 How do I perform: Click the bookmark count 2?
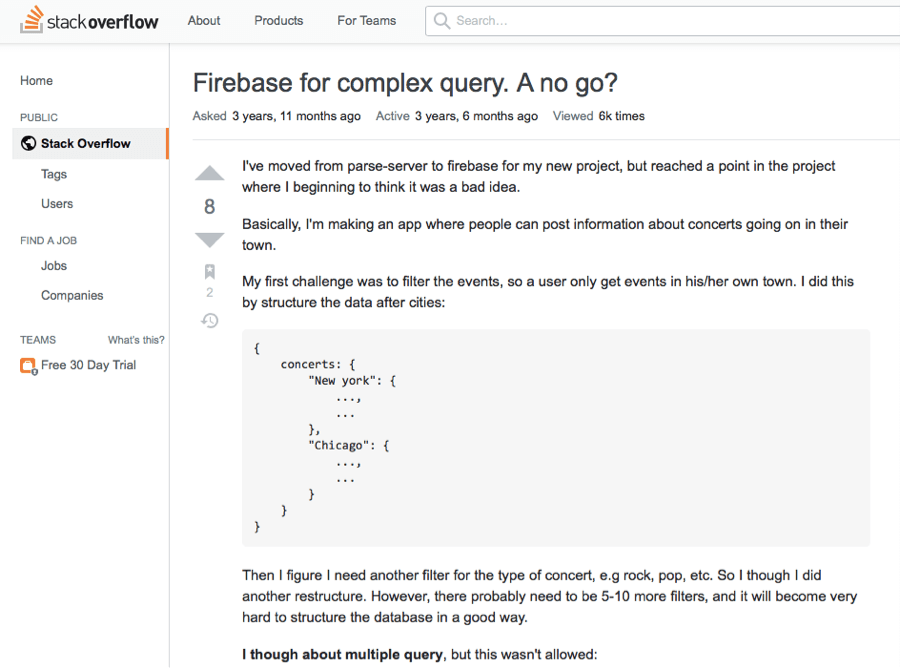(x=210, y=293)
